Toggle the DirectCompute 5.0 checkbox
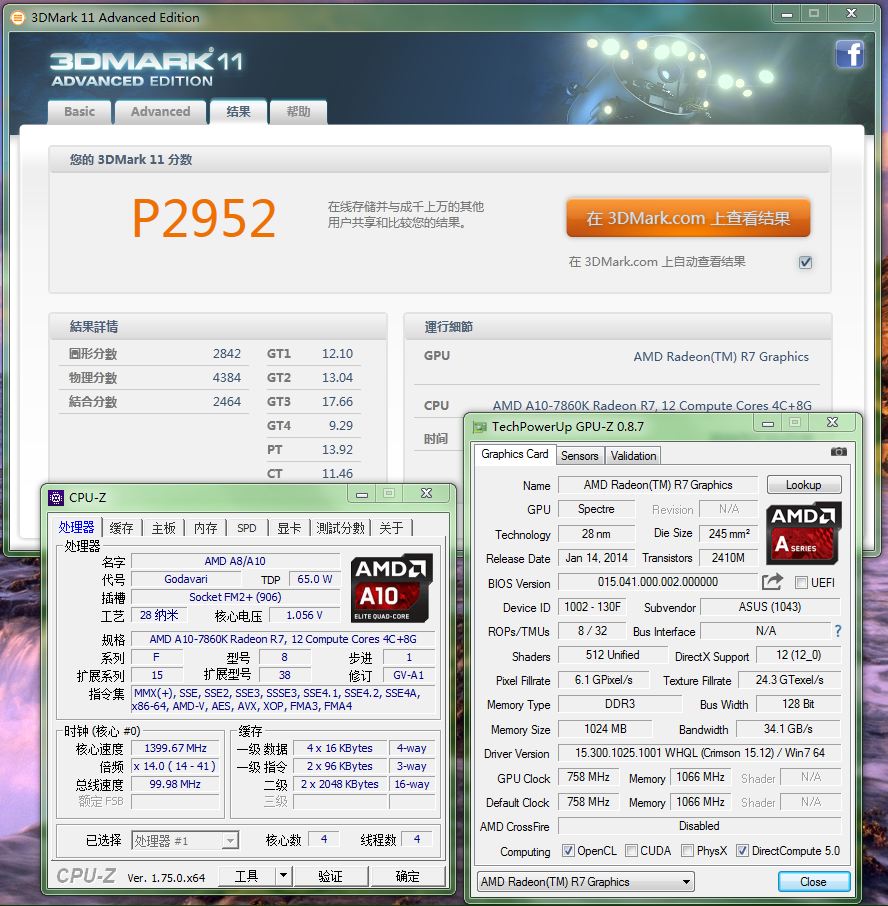The image size is (888, 906). [743, 851]
